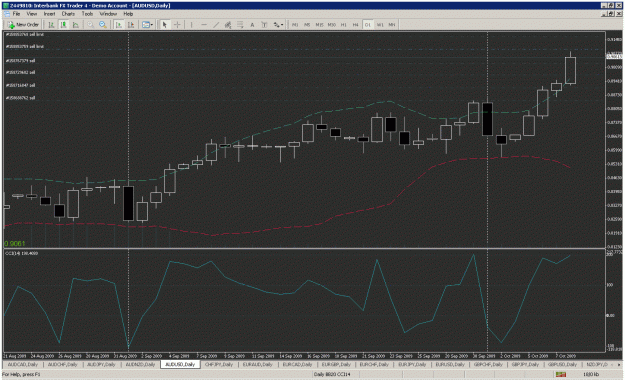The width and height of the screenshot is (625, 380).
Task: Click the CCI(14) indicator label
Action: pos(21,253)
